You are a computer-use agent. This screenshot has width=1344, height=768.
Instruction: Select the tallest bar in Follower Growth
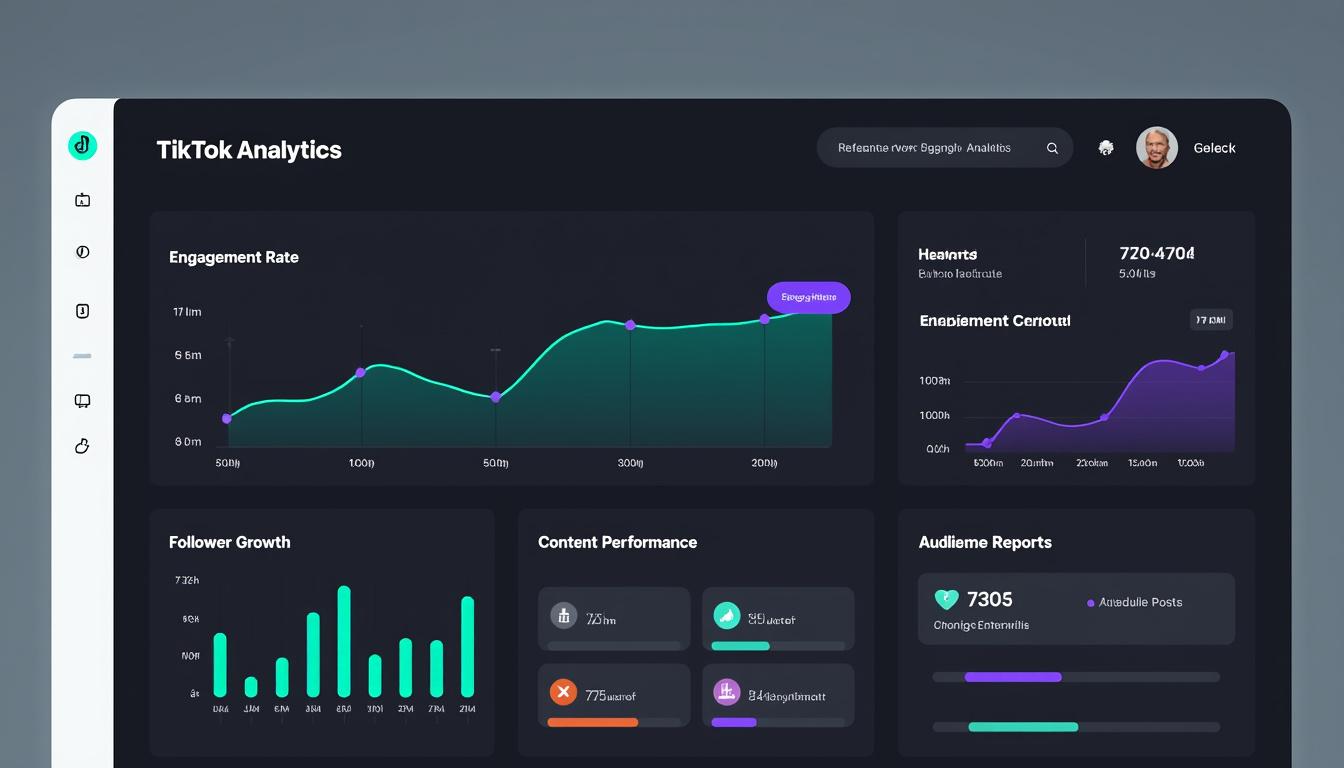344,641
